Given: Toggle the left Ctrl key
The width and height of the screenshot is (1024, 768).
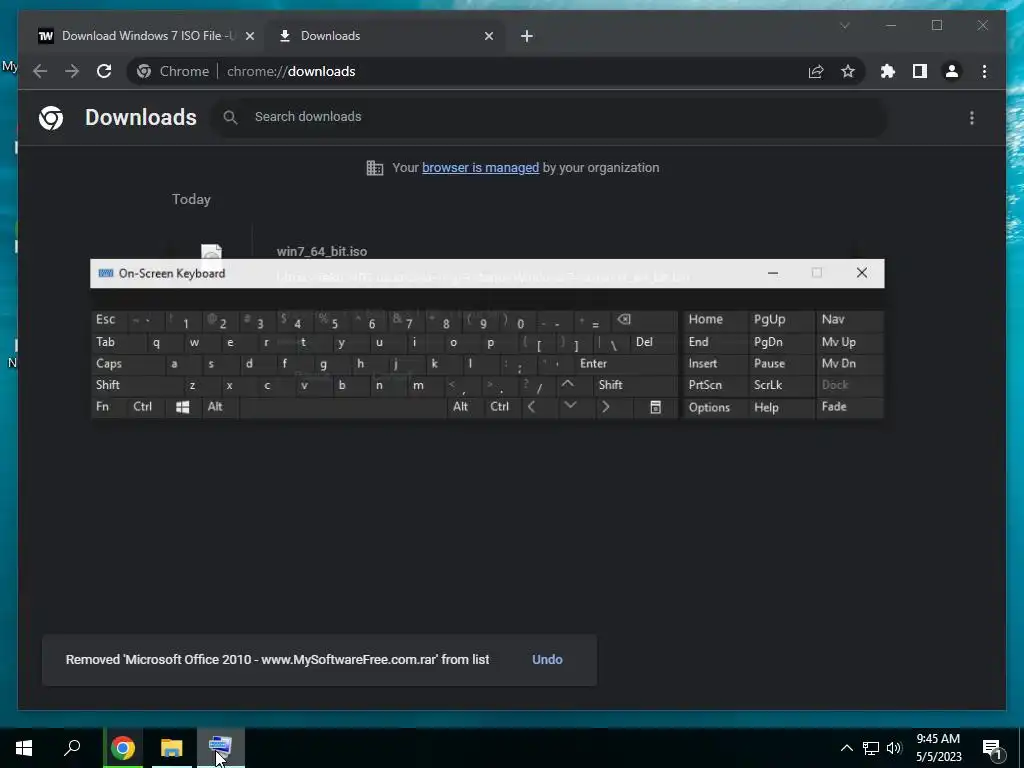Looking at the screenshot, I should point(147,407).
